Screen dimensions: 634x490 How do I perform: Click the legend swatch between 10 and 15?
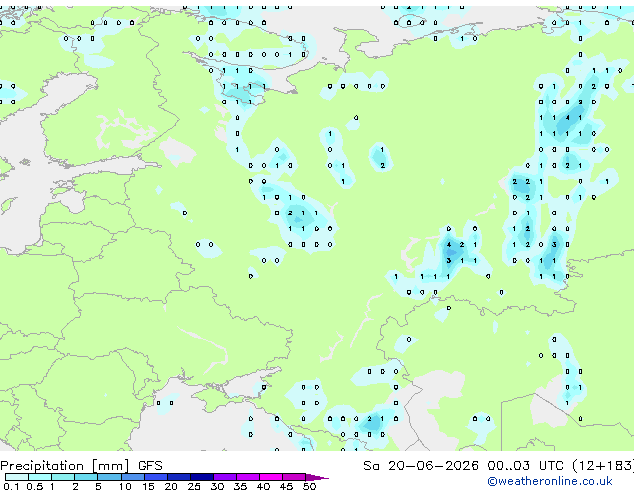click(x=132, y=477)
